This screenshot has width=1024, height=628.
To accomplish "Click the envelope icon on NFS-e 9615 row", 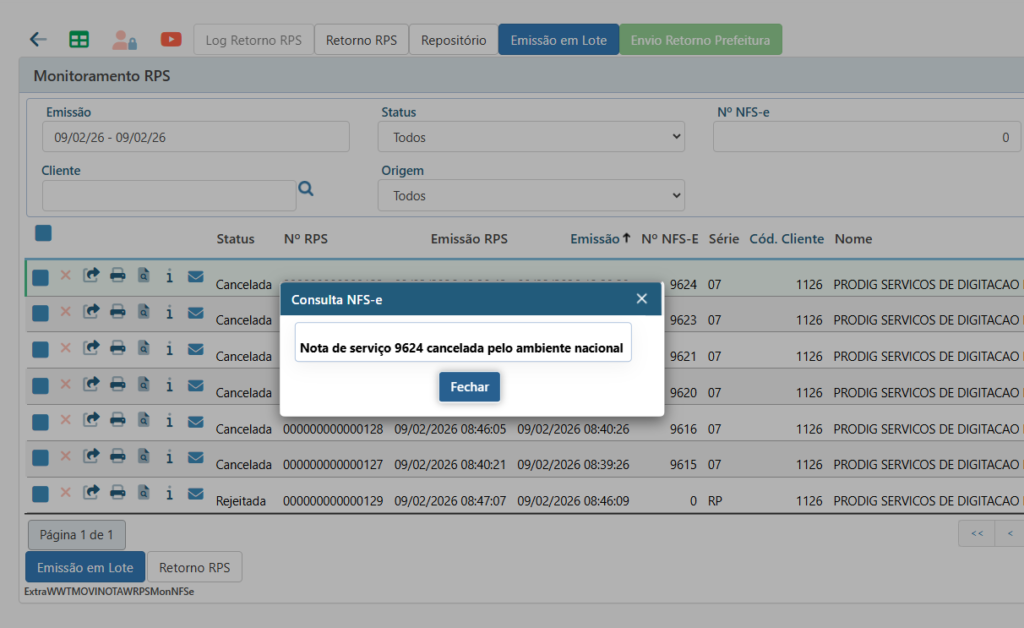I will (x=196, y=457).
